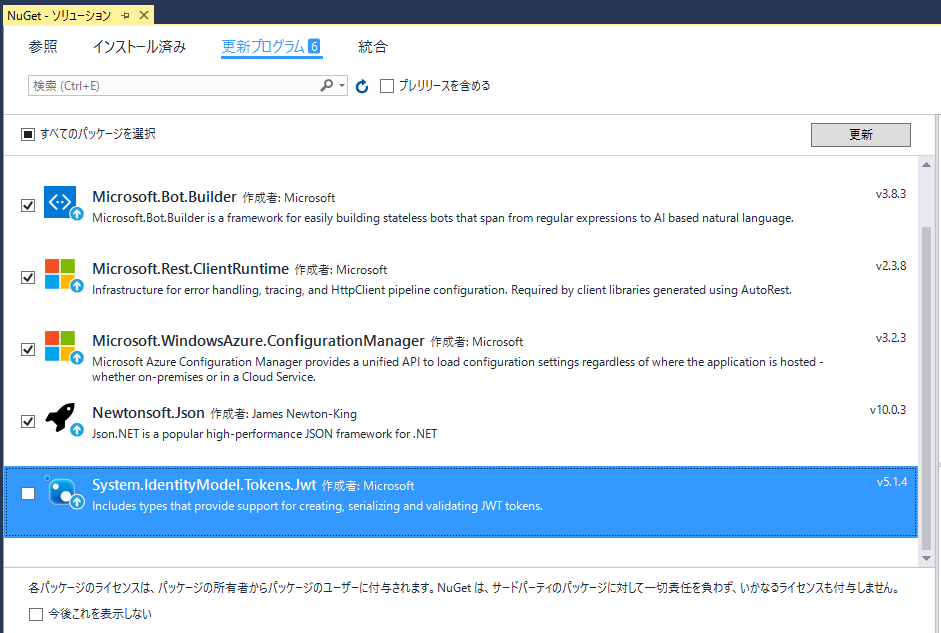Click version v3.2.3 label
This screenshot has width=941, height=633.
click(x=891, y=338)
